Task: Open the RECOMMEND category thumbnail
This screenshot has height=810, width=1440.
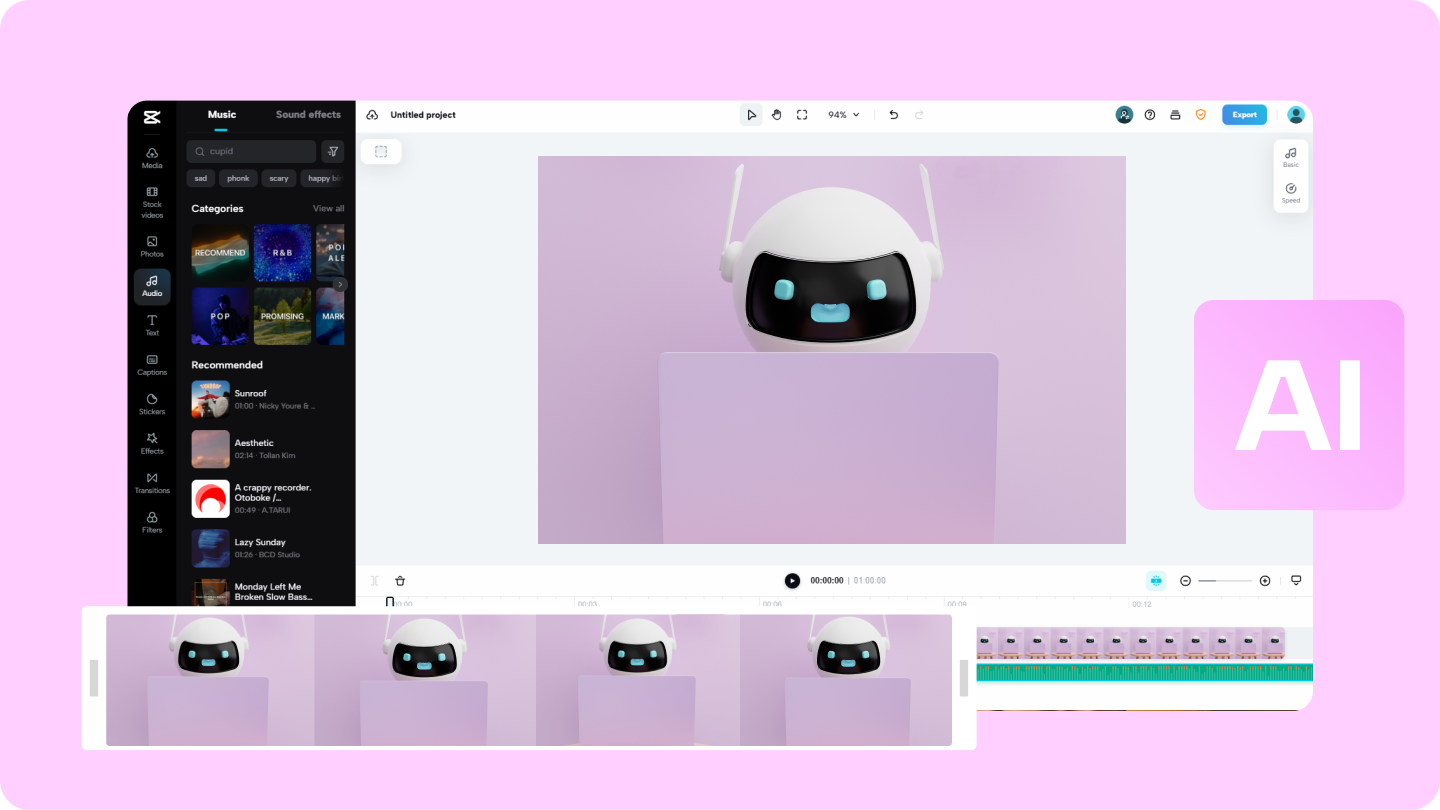Action: [x=220, y=253]
